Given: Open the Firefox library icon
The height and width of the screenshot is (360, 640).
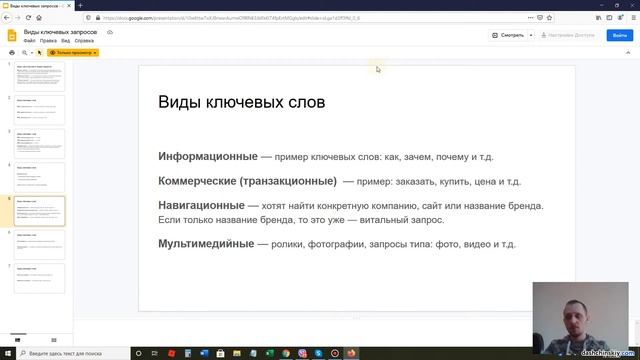Looking at the screenshot, I should (x=598, y=18).
